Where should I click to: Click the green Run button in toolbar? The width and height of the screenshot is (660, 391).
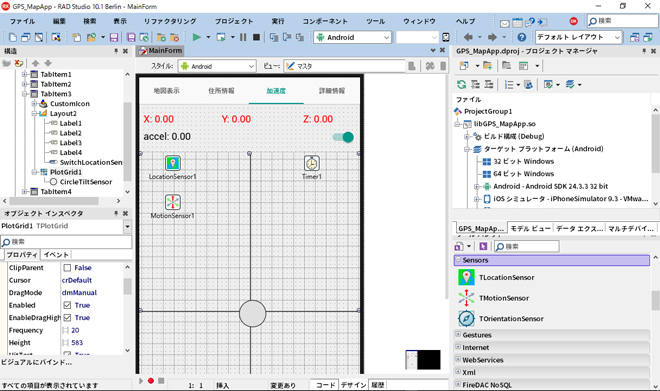196,37
